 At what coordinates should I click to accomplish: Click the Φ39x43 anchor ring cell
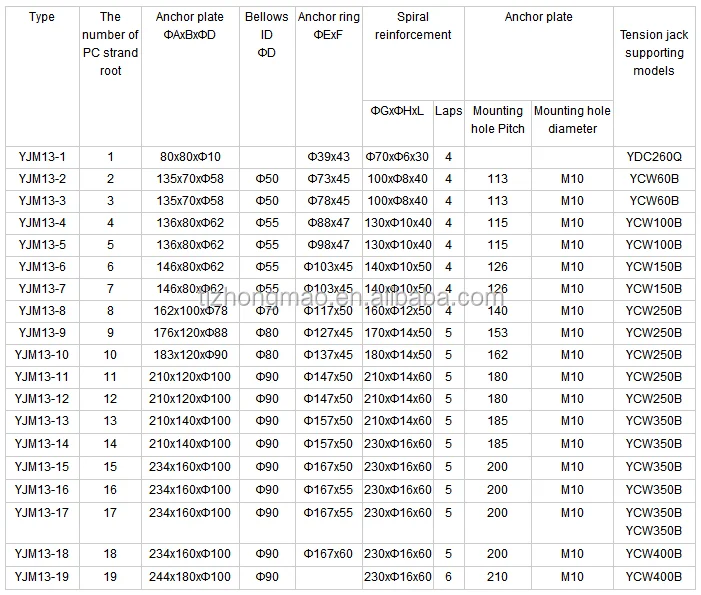328,157
